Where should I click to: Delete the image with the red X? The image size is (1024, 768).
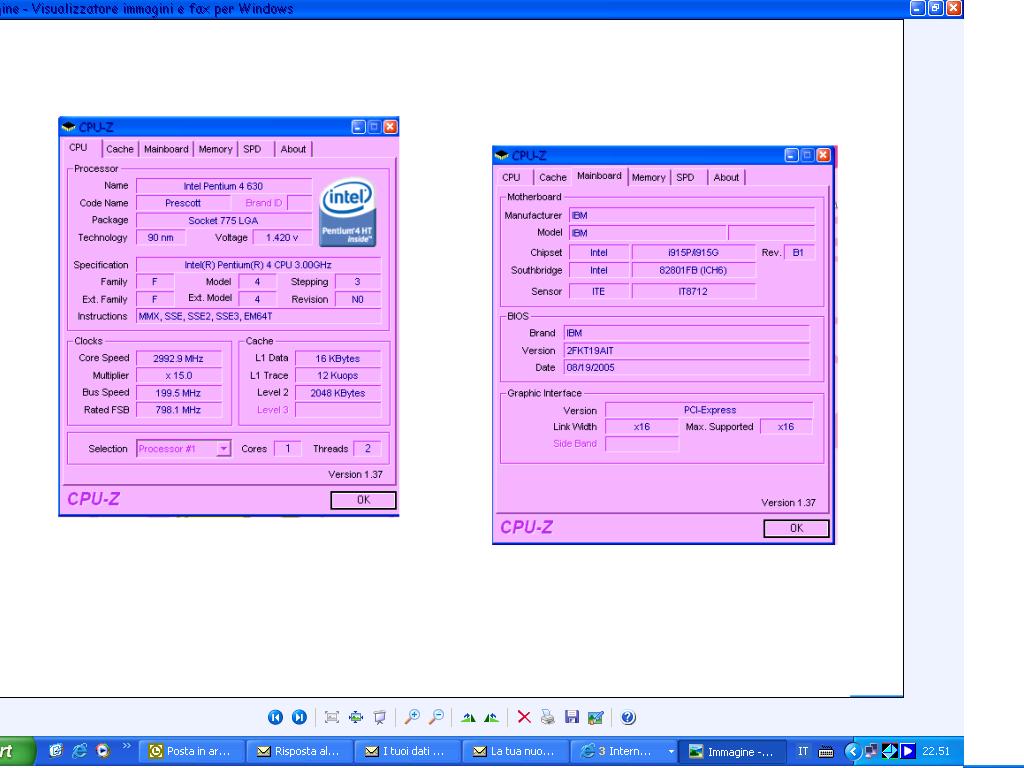point(524,717)
